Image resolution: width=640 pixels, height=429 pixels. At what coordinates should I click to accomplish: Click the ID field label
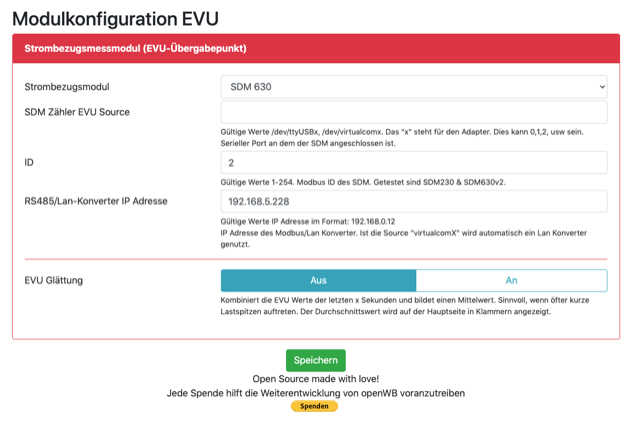(x=29, y=161)
